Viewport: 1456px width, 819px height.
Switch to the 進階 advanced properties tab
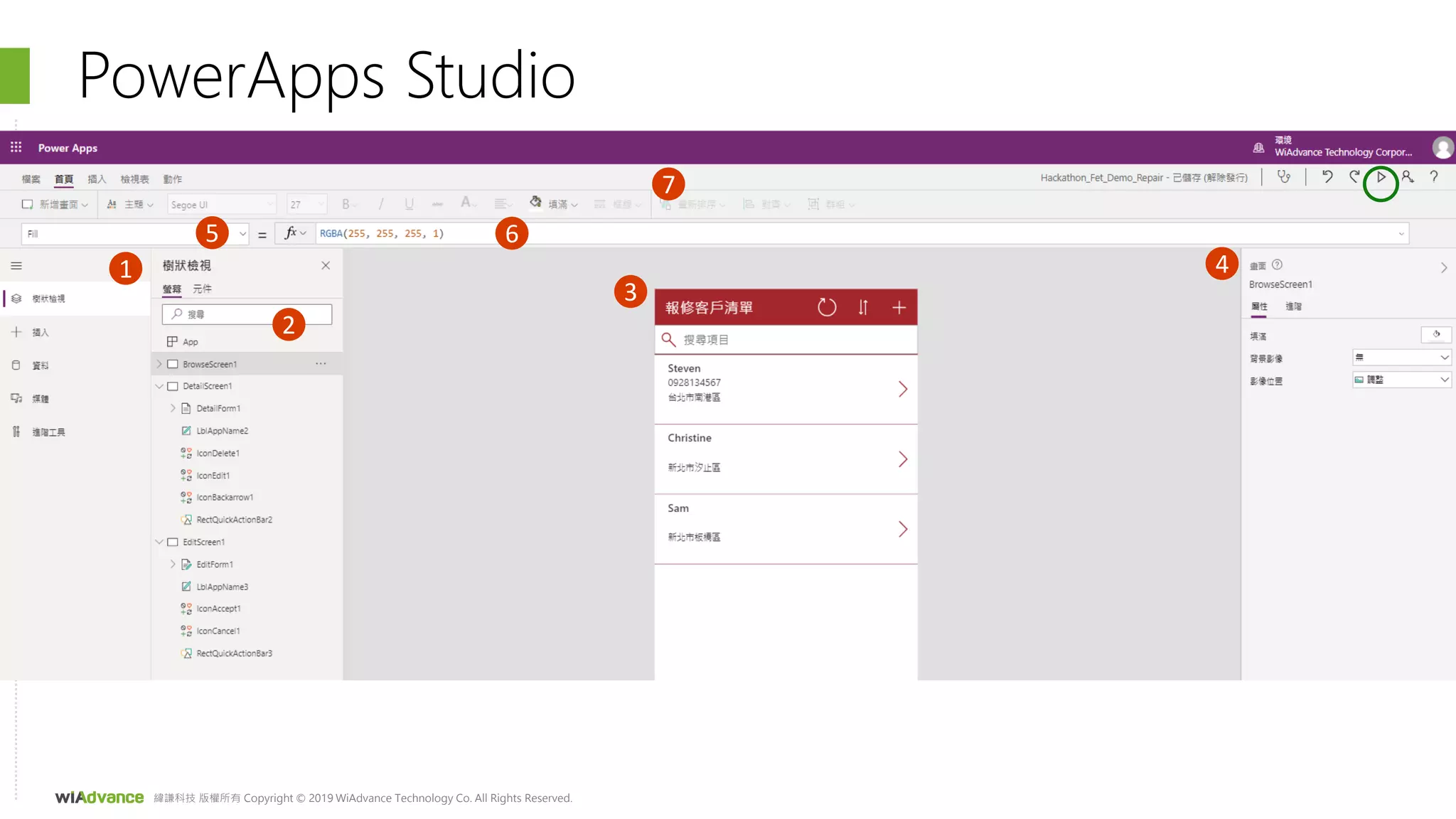click(1293, 306)
